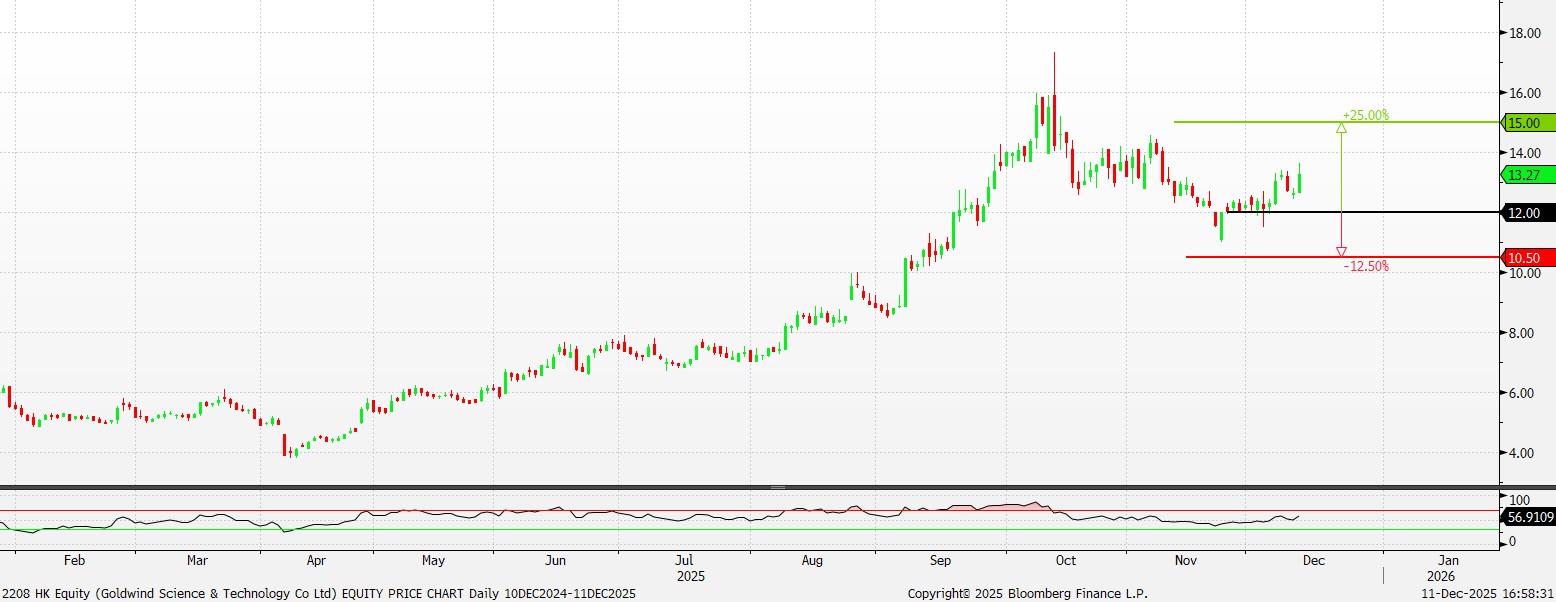
Task: Click the red 10.50 stop price tag
Action: pos(1530,257)
